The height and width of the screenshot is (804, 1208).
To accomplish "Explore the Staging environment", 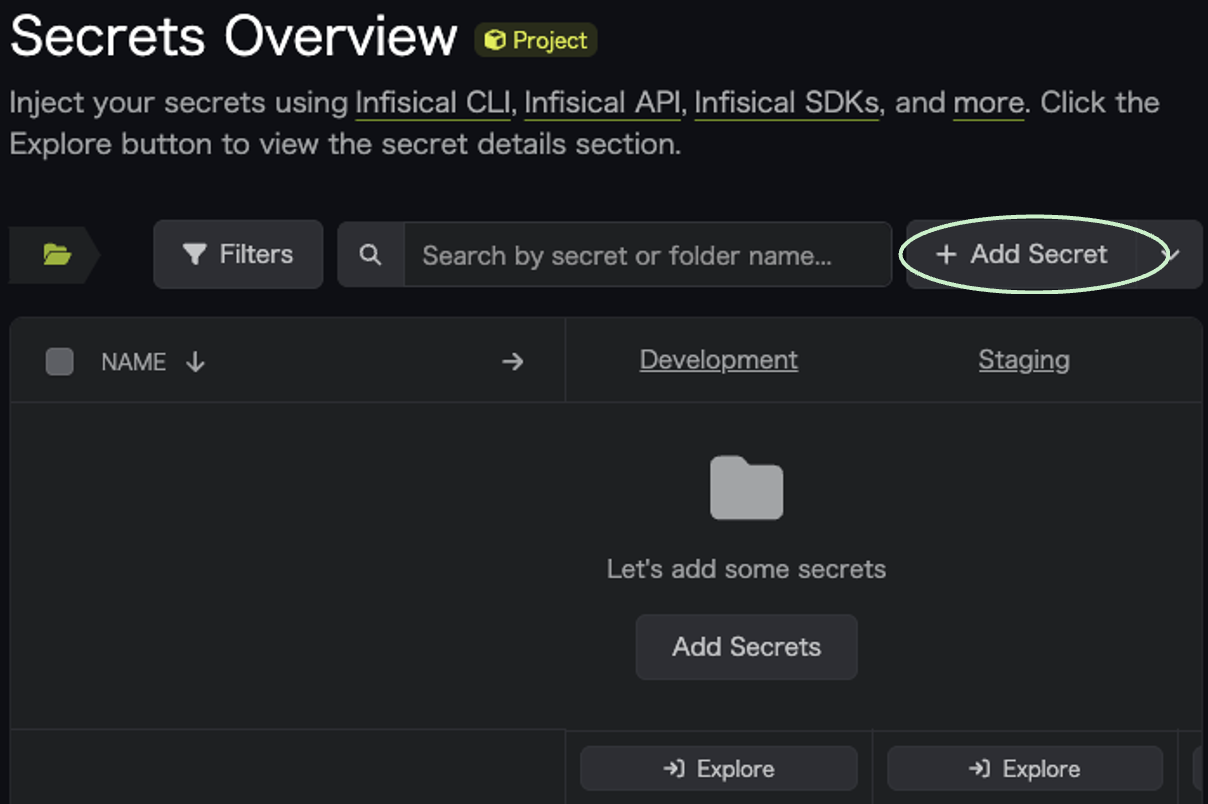I will [1025, 769].
